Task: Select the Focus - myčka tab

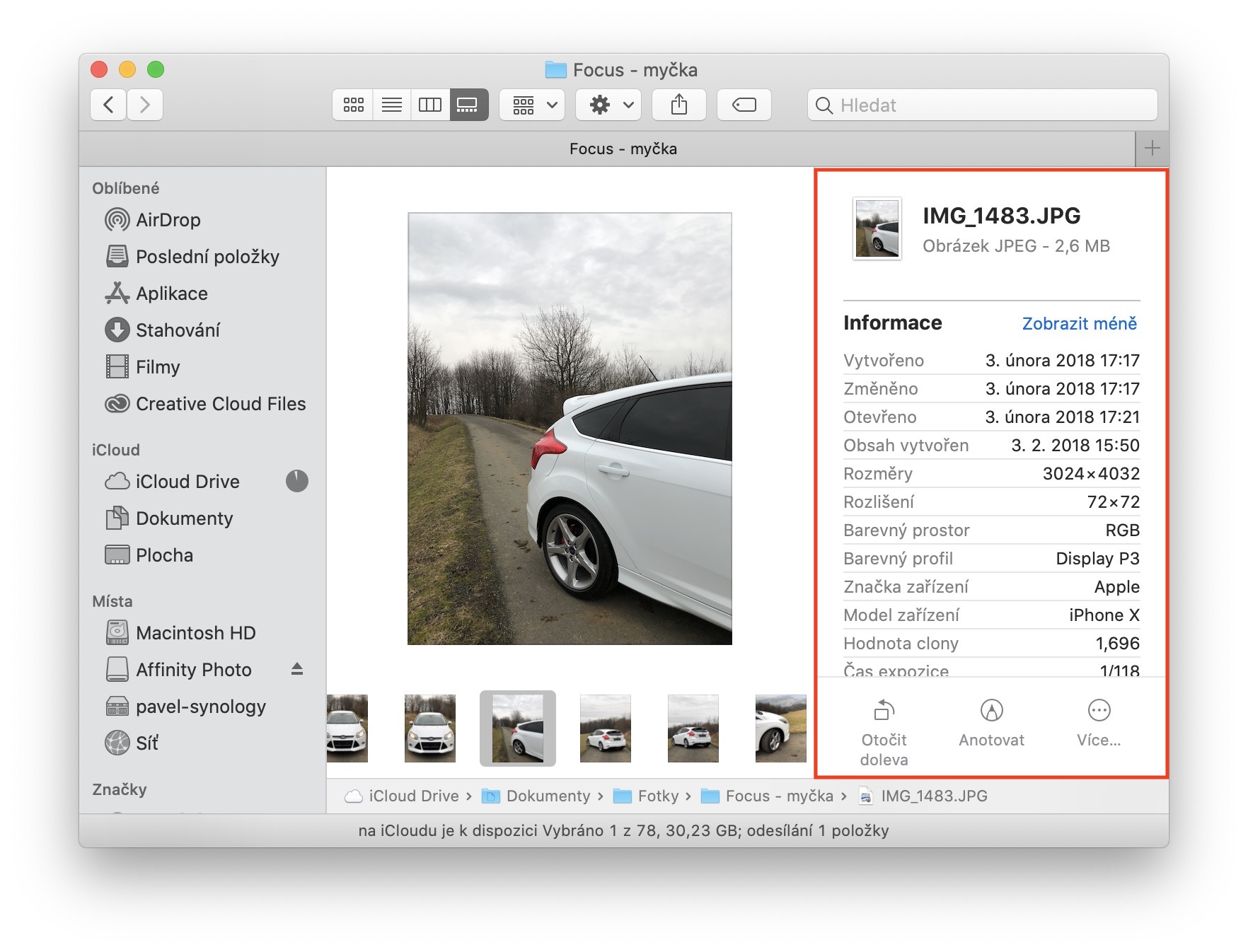Action: 623,149
